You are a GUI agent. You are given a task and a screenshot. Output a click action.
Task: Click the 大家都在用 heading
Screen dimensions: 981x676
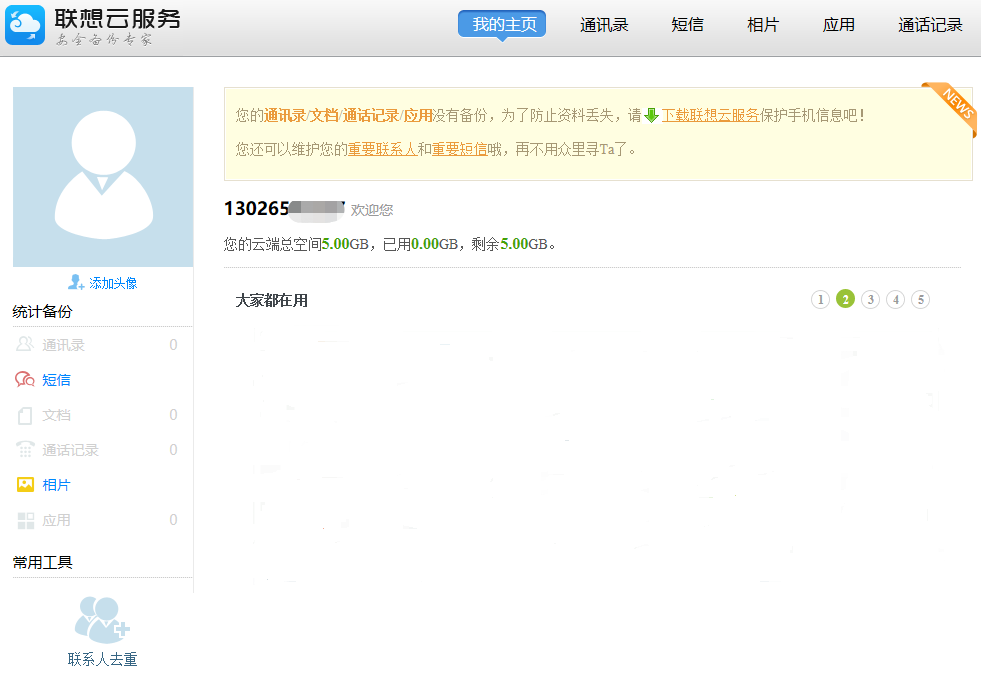[272, 300]
